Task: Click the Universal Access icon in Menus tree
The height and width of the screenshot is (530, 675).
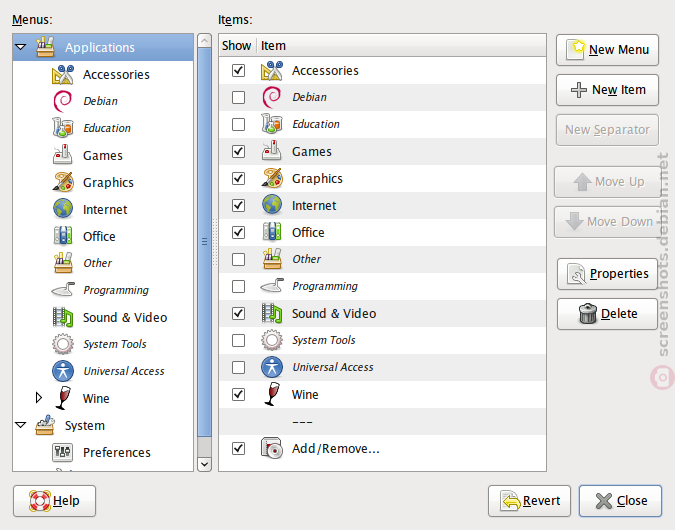Action: (63, 371)
